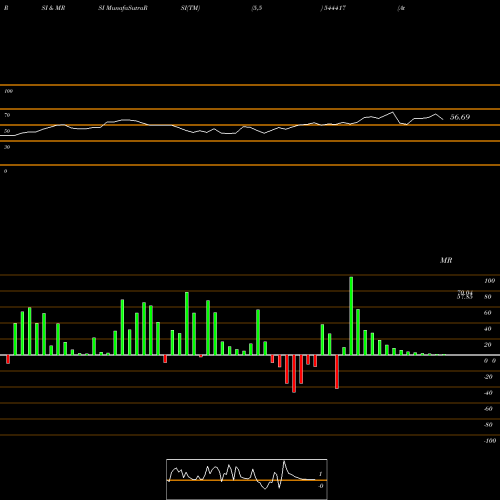Click the overlapping 79.94 / 57.53 MR values

coord(465,295)
